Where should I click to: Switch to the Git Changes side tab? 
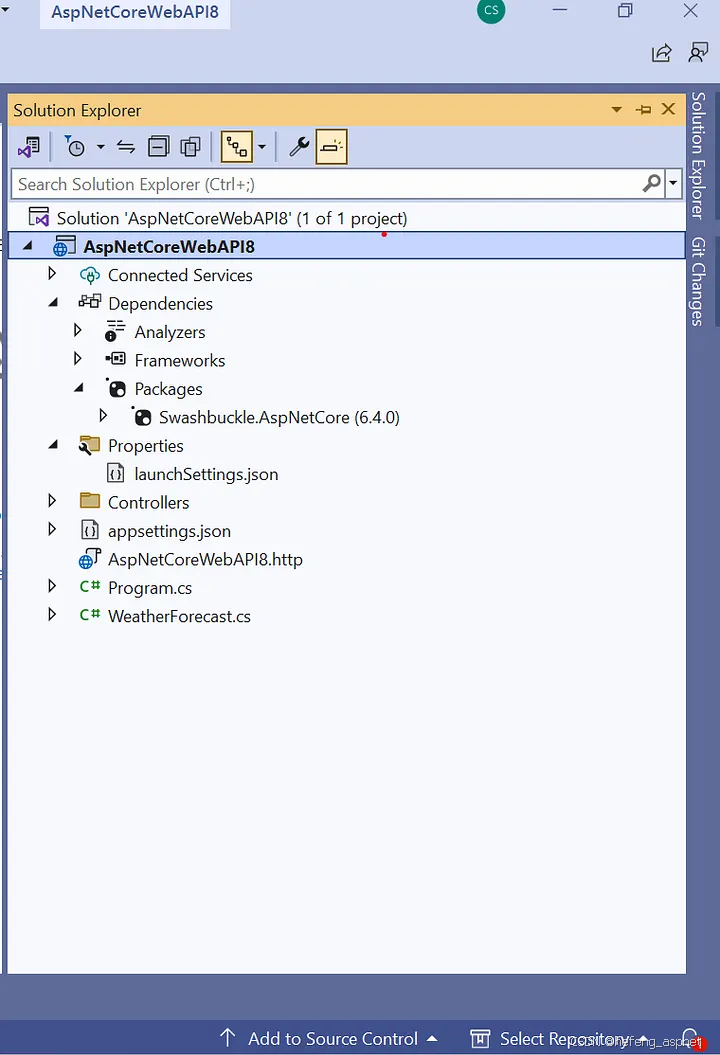(x=698, y=281)
